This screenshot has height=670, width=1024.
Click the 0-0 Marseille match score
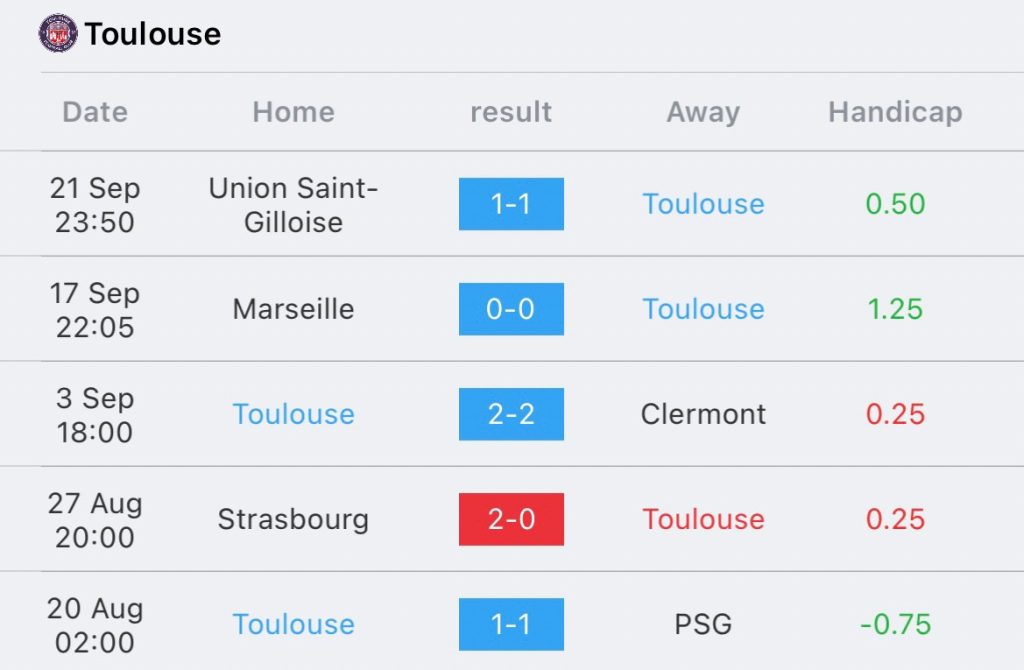tap(511, 309)
